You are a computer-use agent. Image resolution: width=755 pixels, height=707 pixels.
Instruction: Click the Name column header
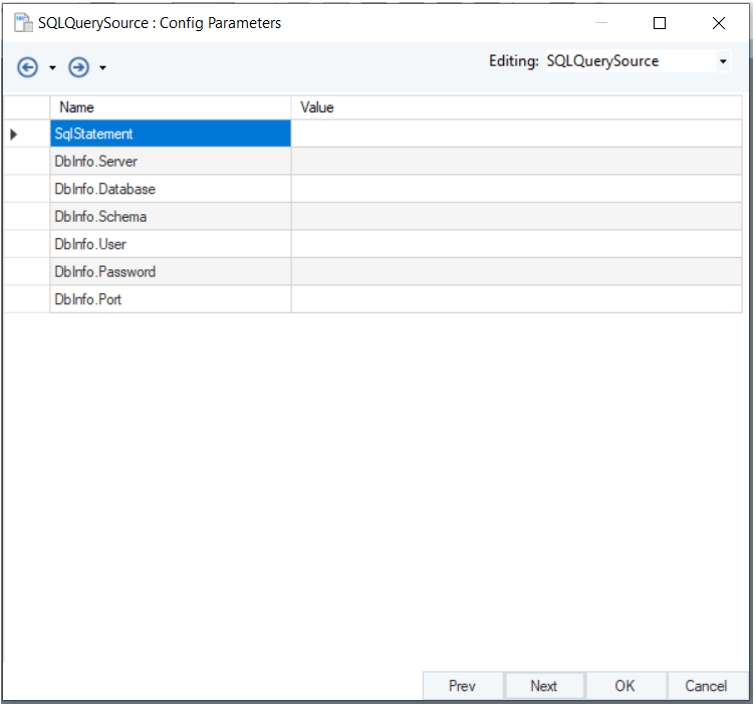pyautogui.click(x=170, y=107)
